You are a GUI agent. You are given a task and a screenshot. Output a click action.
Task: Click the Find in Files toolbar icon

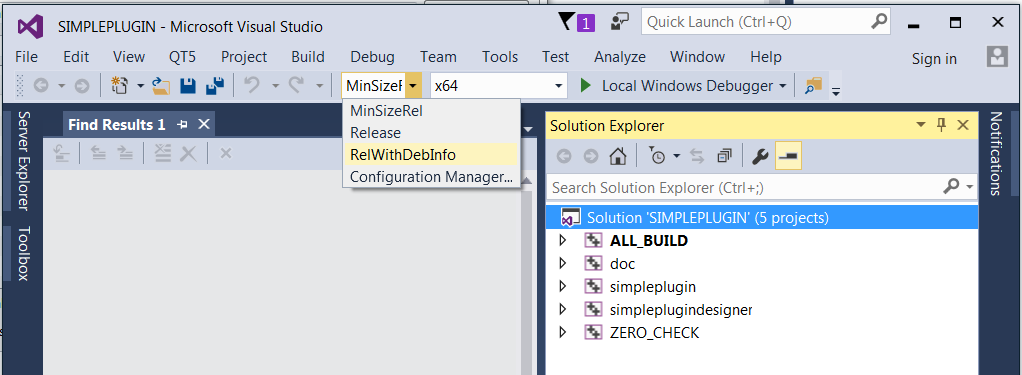point(813,85)
